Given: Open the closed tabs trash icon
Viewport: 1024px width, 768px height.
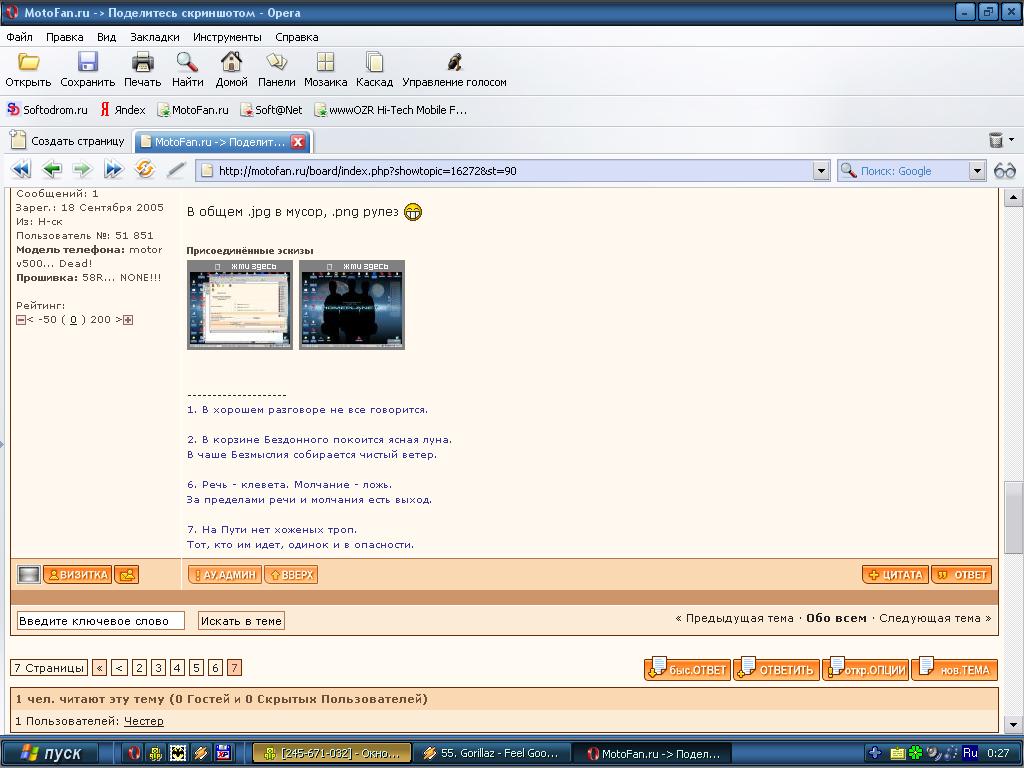Looking at the screenshot, I should click(996, 140).
